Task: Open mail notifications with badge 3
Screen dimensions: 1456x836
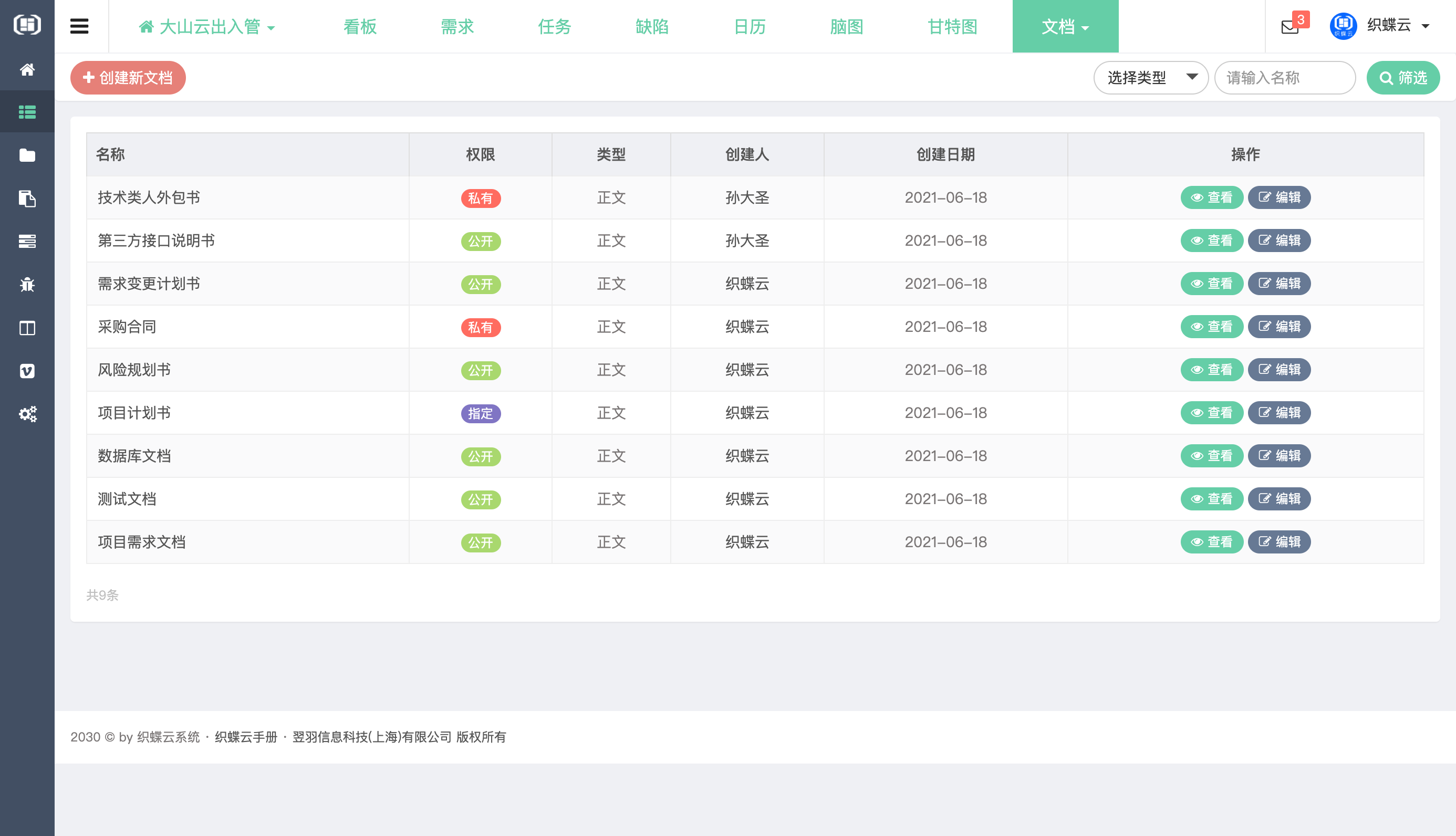Action: tap(1291, 26)
